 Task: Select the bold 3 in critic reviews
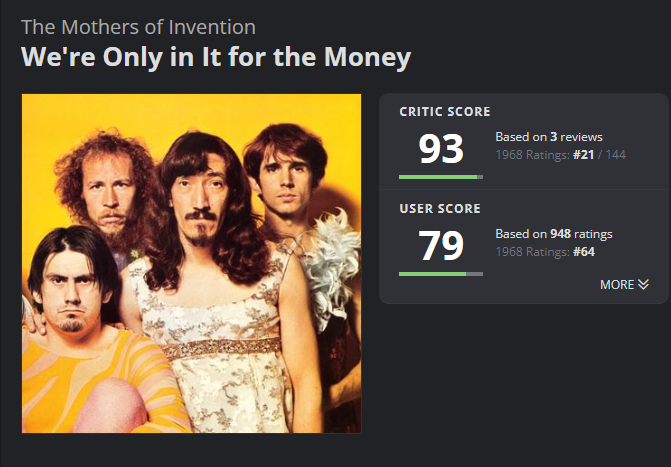tap(553, 137)
